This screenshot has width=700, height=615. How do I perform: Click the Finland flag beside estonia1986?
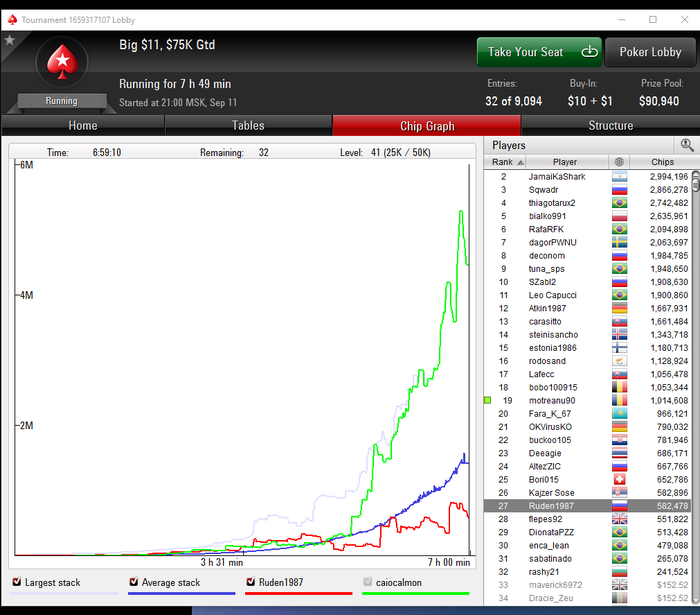(x=619, y=348)
